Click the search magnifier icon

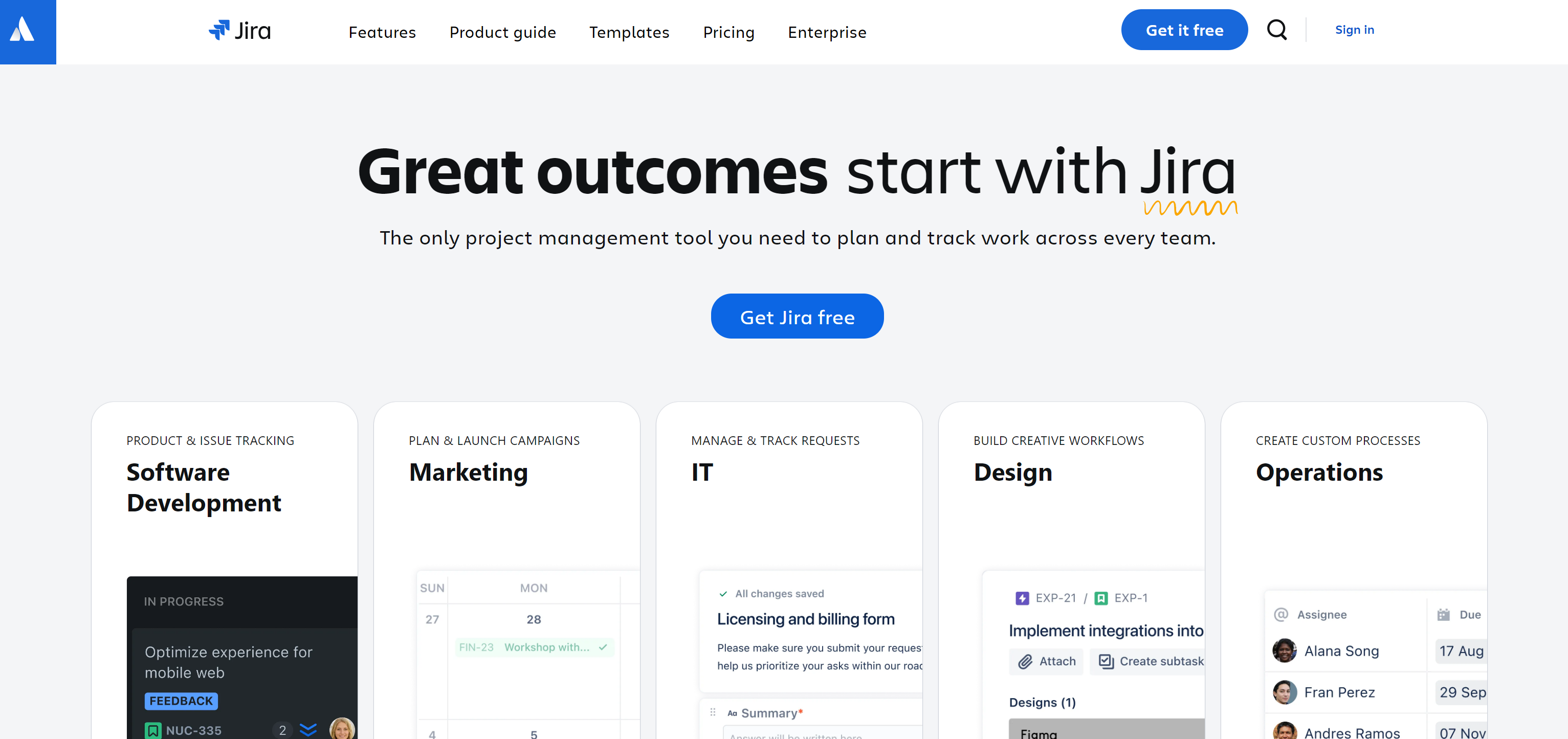click(x=1277, y=30)
